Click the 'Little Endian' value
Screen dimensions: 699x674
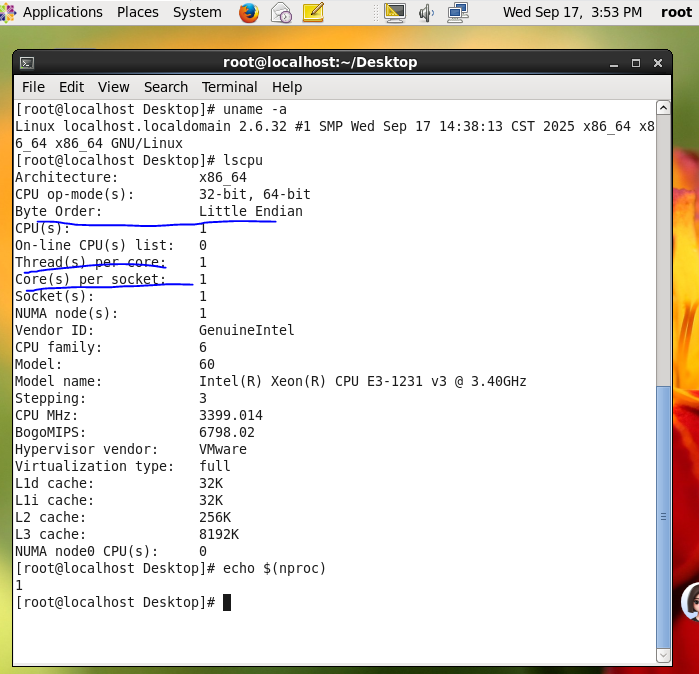[x=251, y=211]
